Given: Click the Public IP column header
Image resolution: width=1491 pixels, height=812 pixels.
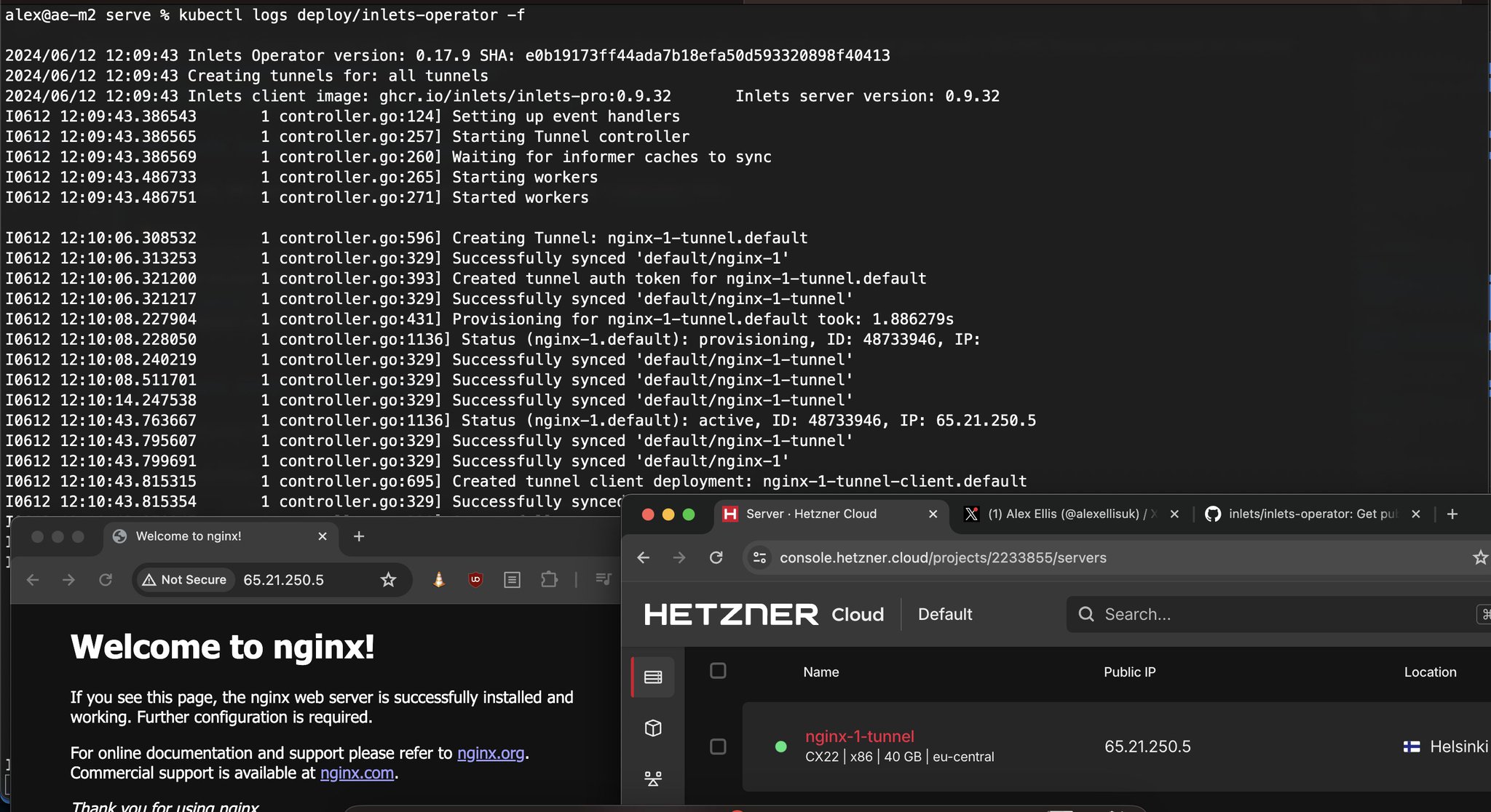Looking at the screenshot, I should point(1129,672).
